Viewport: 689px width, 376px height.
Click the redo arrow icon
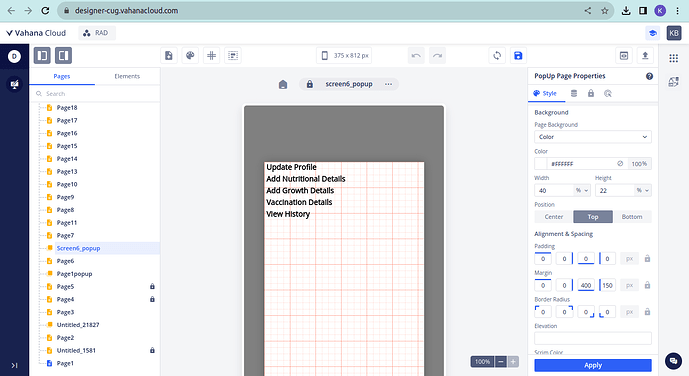[437, 55]
